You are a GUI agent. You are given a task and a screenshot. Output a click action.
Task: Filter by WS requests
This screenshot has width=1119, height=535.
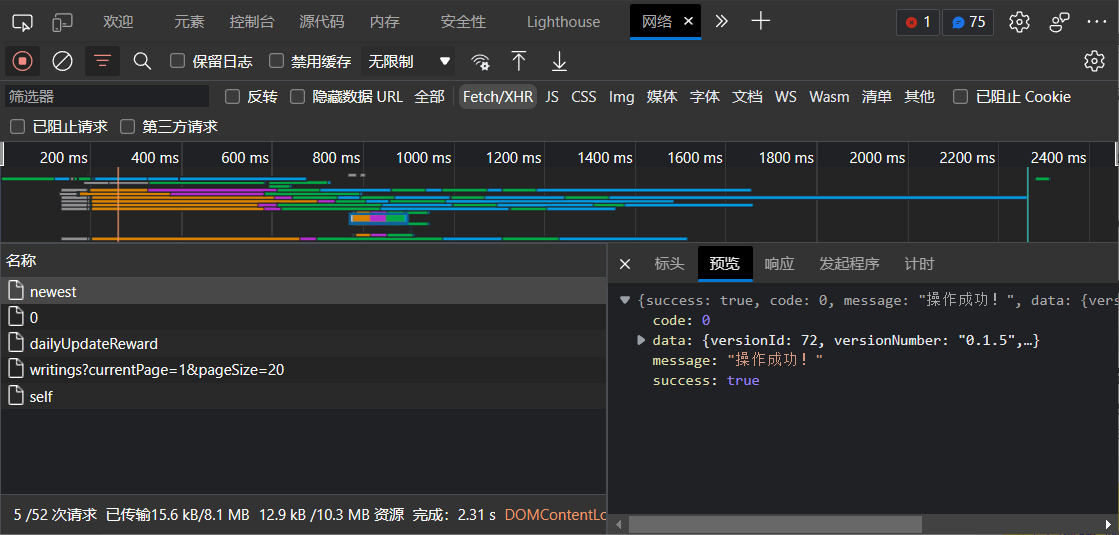tap(786, 96)
